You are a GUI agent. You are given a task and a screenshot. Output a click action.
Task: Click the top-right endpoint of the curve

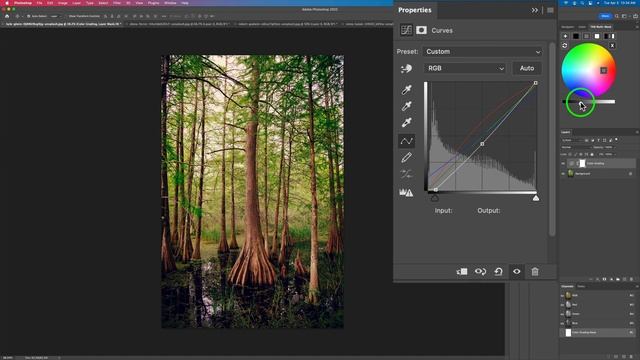click(536, 83)
